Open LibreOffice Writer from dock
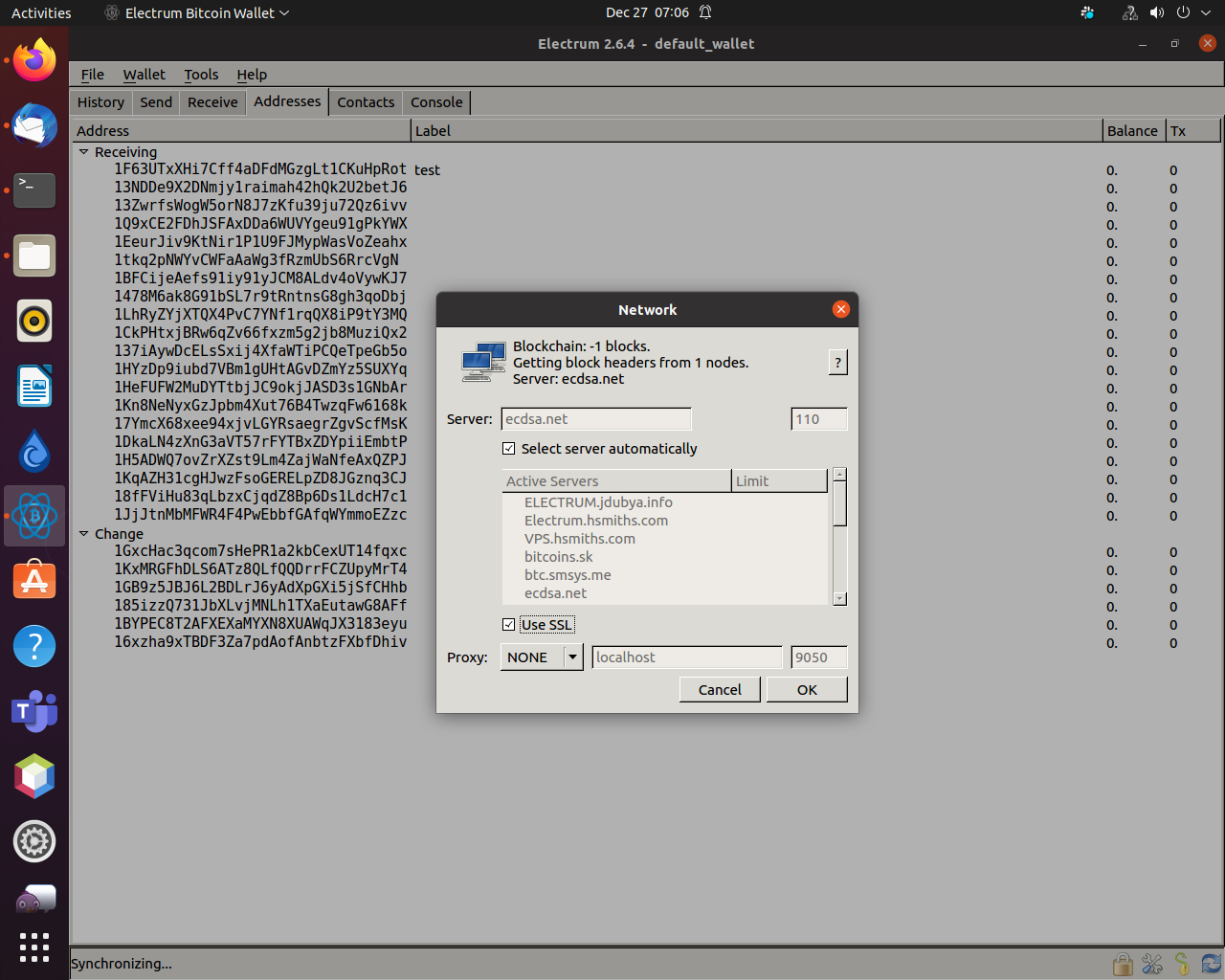 pyautogui.click(x=34, y=386)
